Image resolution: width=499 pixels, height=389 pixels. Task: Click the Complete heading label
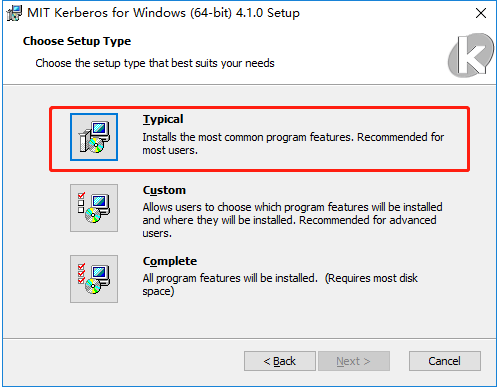click(x=170, y=261)
